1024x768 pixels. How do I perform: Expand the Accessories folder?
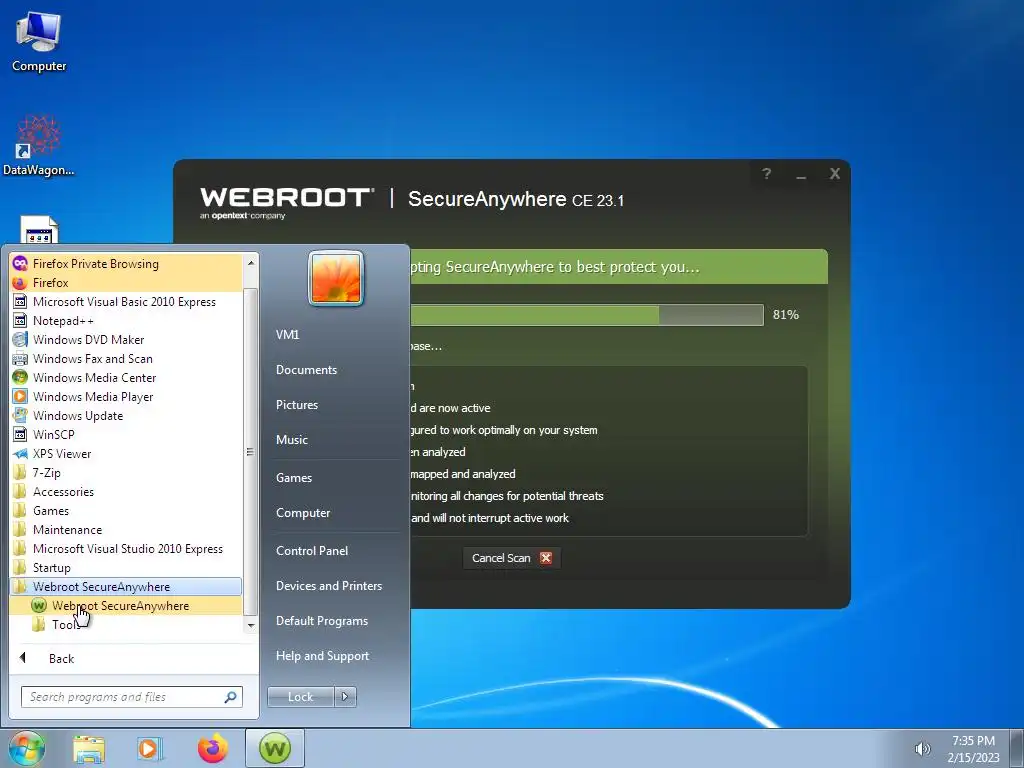pos(125,492)
